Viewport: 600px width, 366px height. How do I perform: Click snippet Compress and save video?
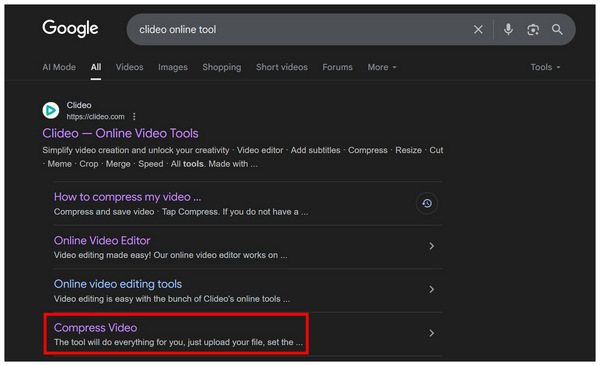(181, 212)
